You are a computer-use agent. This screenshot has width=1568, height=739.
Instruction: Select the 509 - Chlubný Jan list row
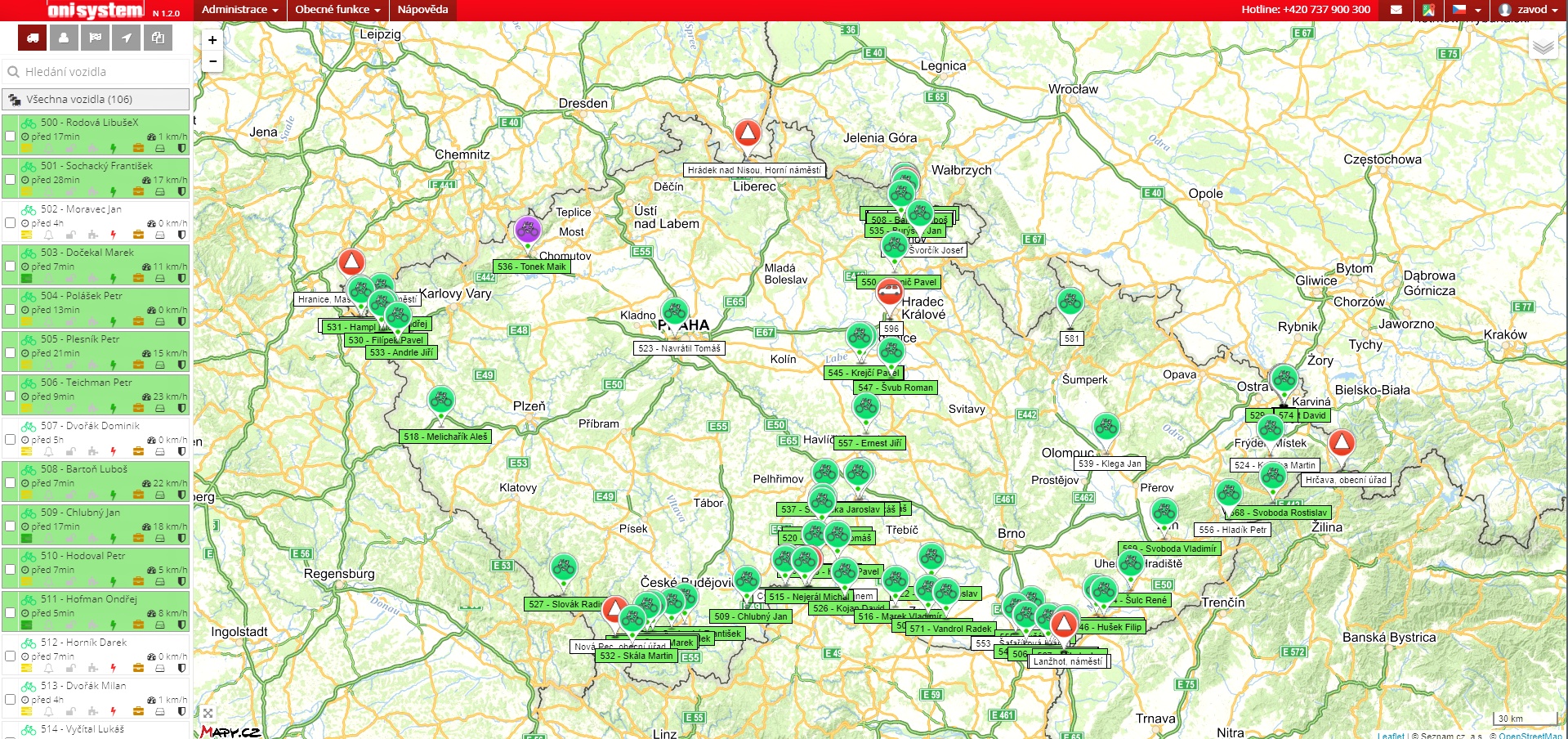tap(96, 525)
